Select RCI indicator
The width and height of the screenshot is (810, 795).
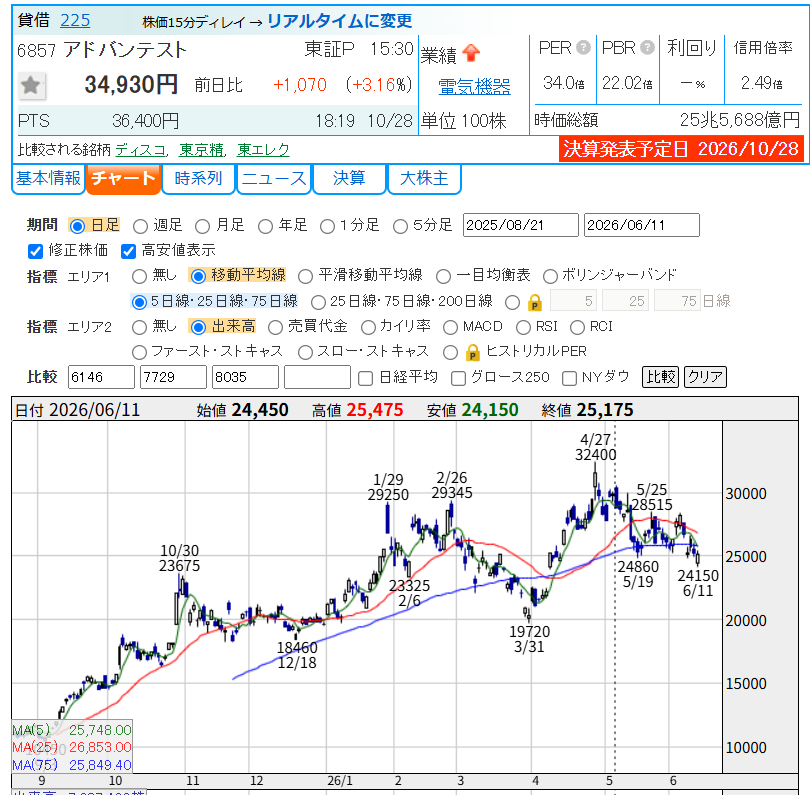coord(577,327)
